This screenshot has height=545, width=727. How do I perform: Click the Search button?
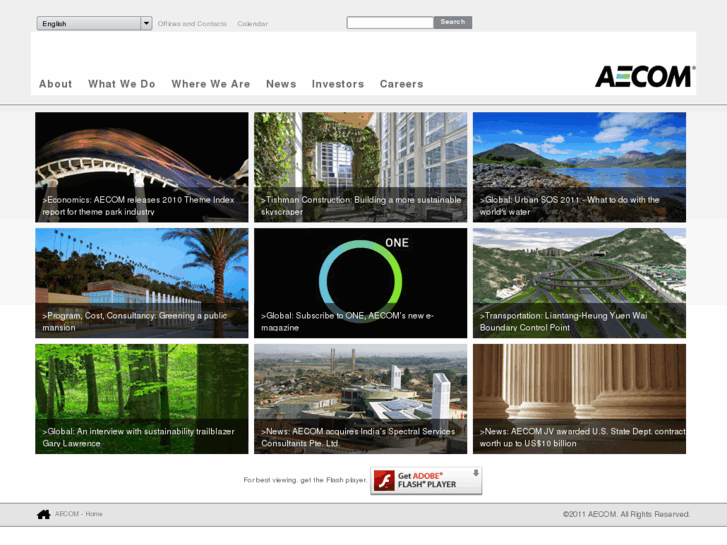click(453, 22)
